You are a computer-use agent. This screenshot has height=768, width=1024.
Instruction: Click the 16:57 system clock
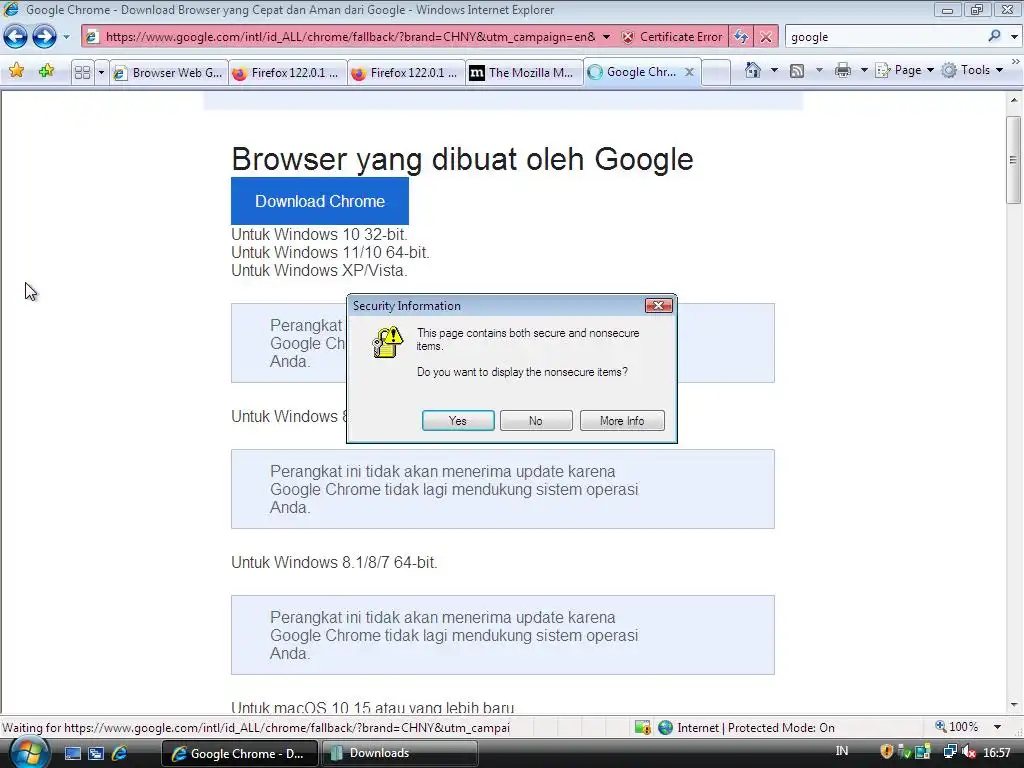pyautogui.click(x=997, y=753)
